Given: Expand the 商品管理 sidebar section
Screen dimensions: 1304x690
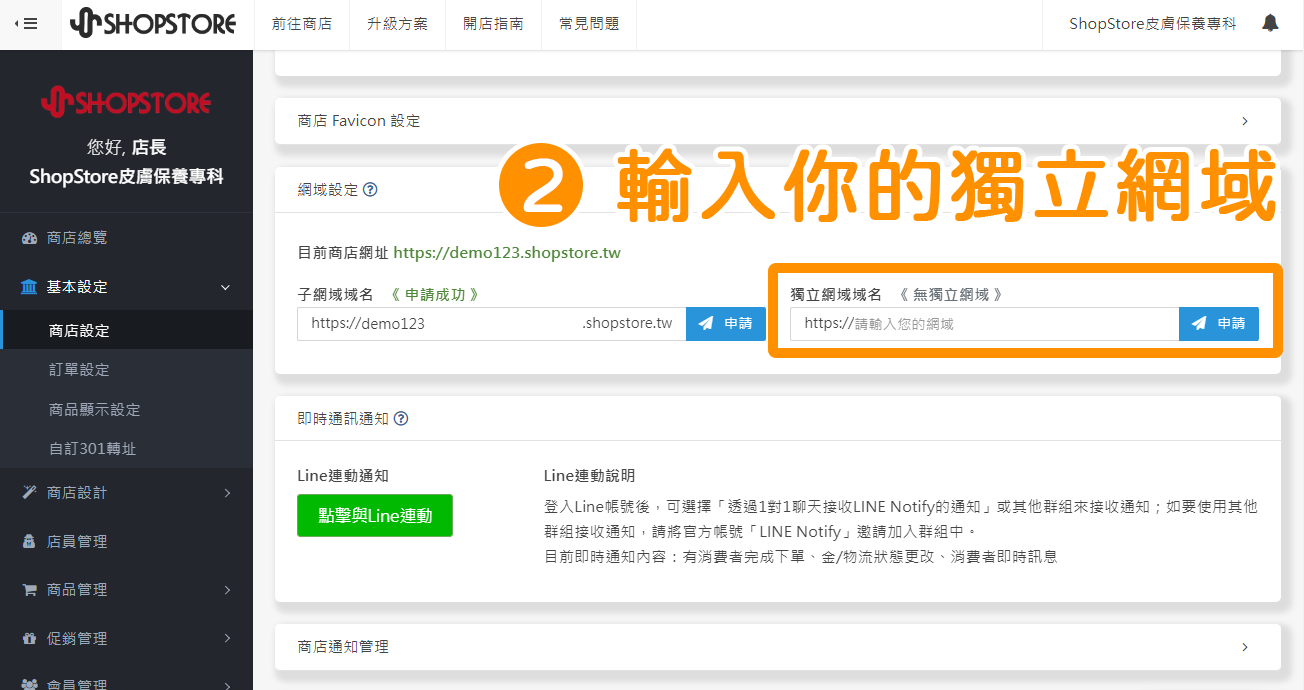Looking at the screenshot, I should (126, 590).
